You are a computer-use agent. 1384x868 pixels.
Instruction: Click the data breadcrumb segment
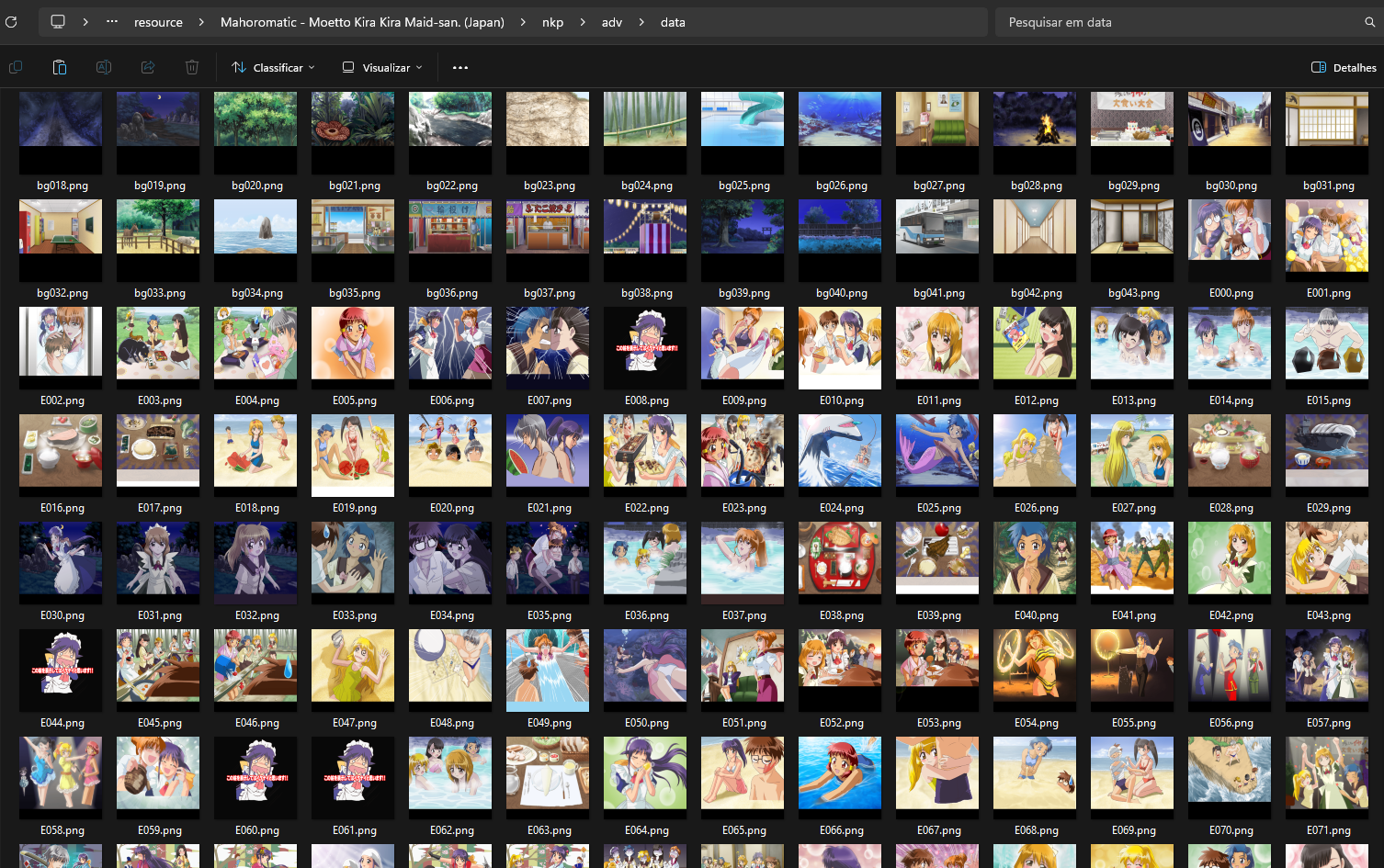click(x=673, y=22)
